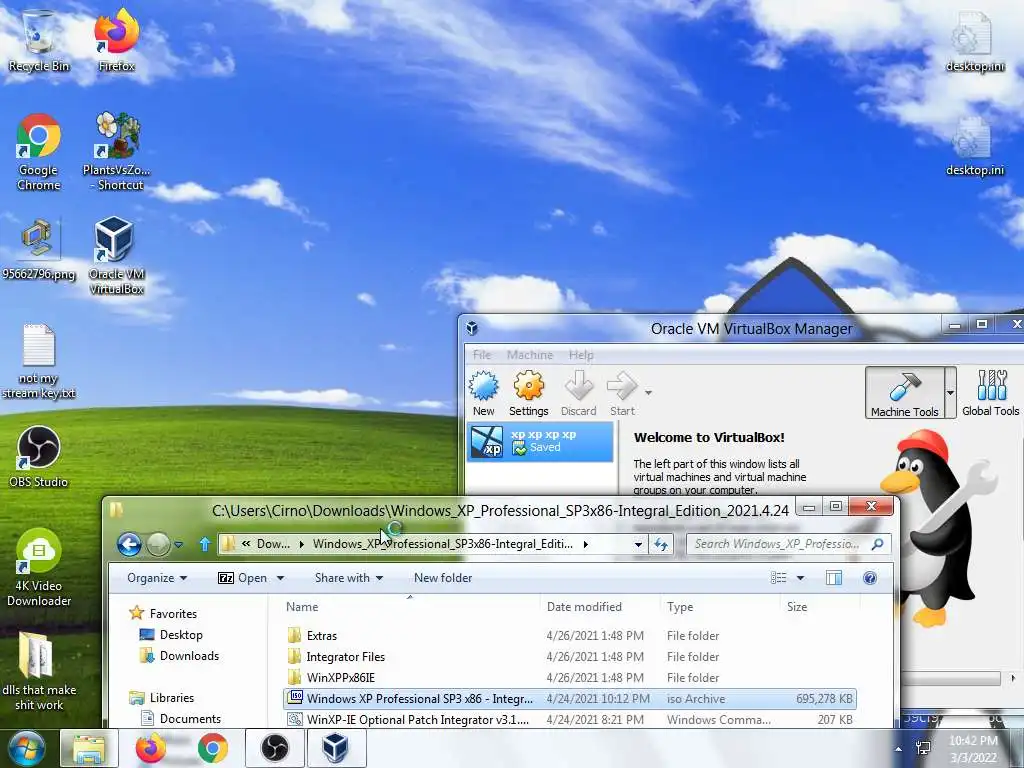Open the Windows Start menu orb

point(25,748)
